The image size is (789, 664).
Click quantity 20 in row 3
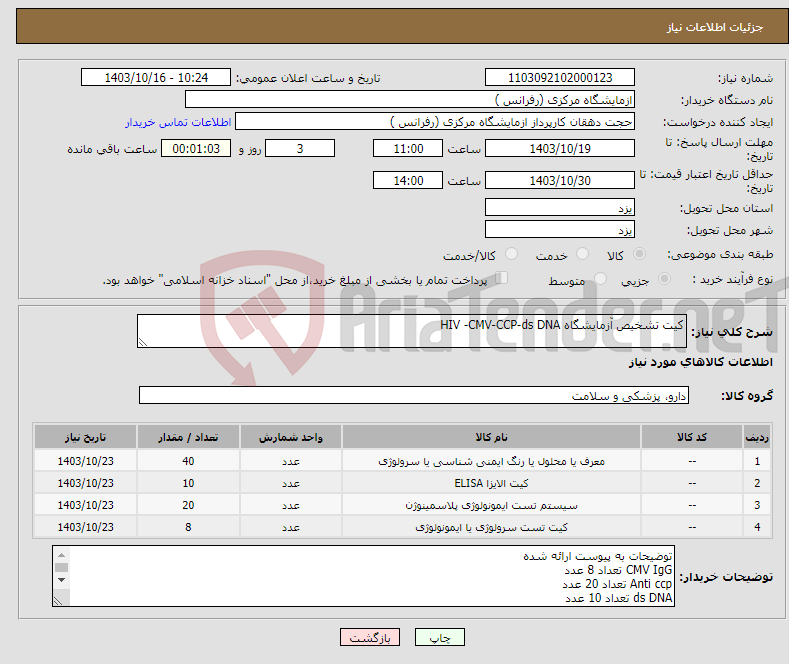point(188,505)
